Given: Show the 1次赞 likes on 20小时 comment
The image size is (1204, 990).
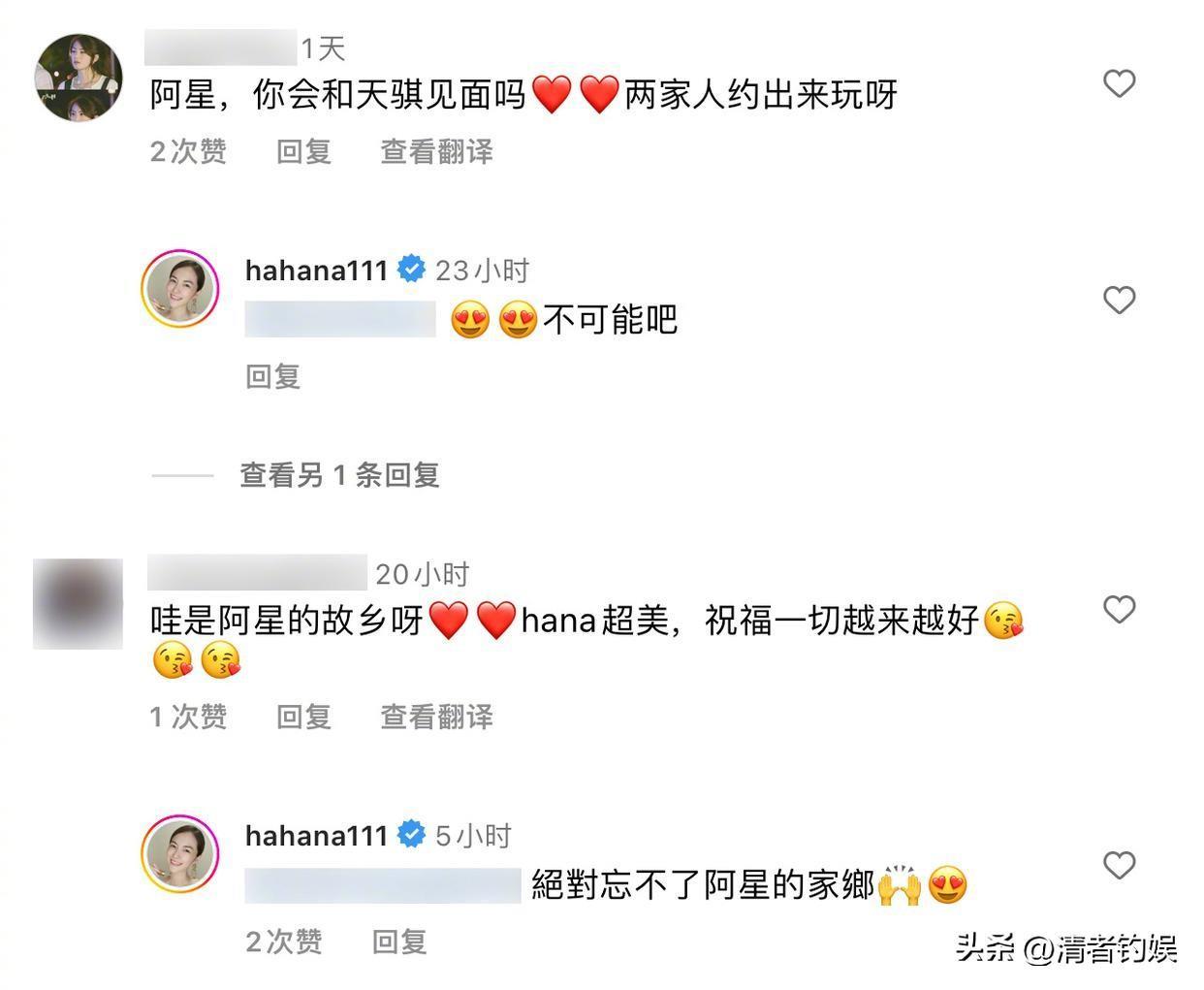Looking at the screenshot, I should tap(188, 717).
